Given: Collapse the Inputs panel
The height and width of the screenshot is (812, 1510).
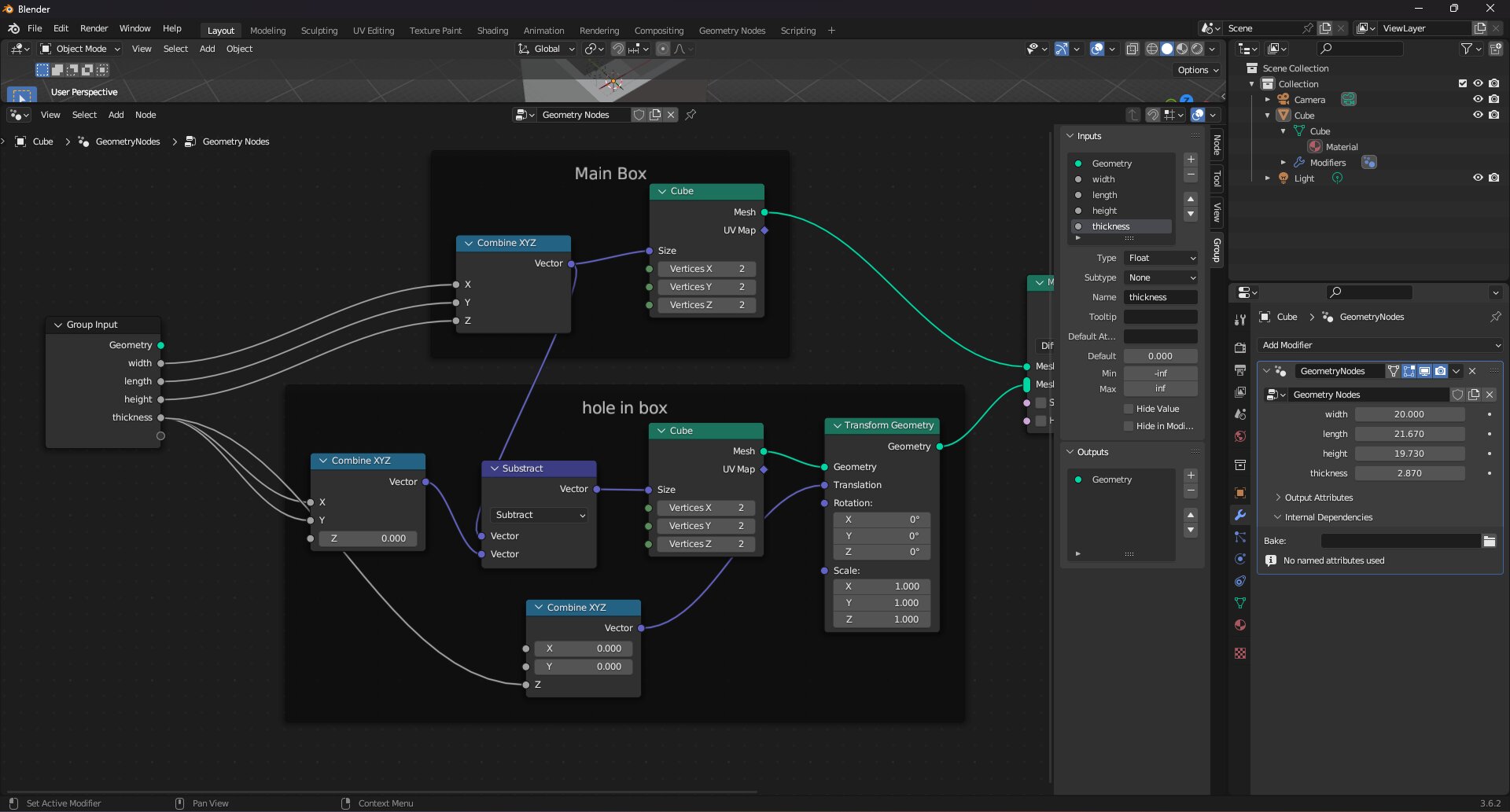Looking at the screenshot, I should (x=1070, y=136).
